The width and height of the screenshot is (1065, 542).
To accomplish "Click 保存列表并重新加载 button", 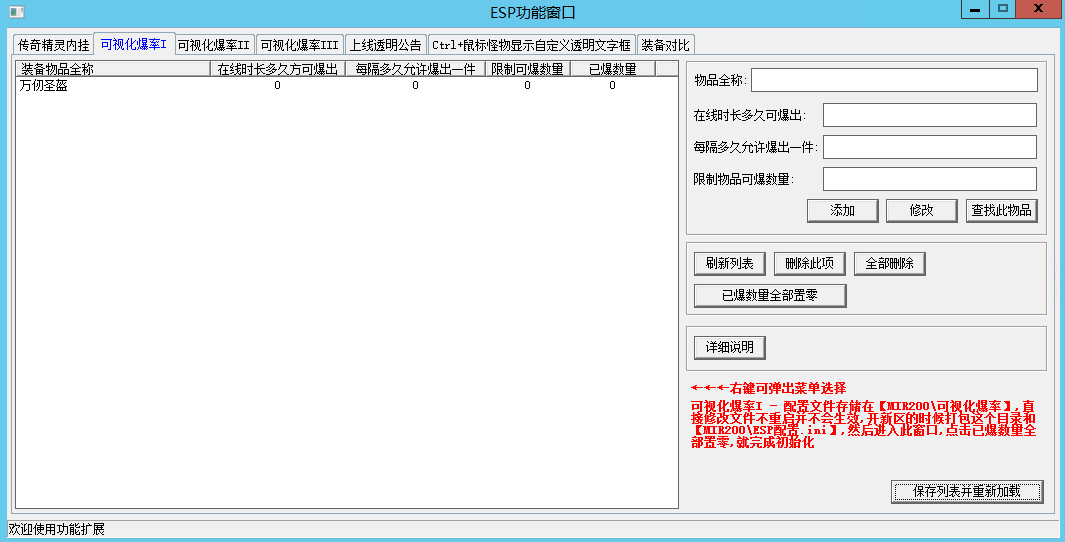I will click(967, 492).
